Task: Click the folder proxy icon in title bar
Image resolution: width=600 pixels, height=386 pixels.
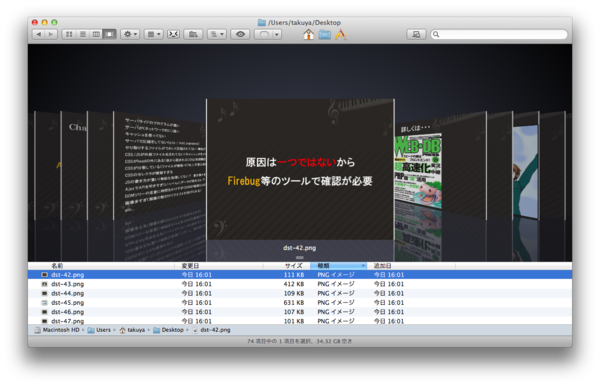Action: 262,23
